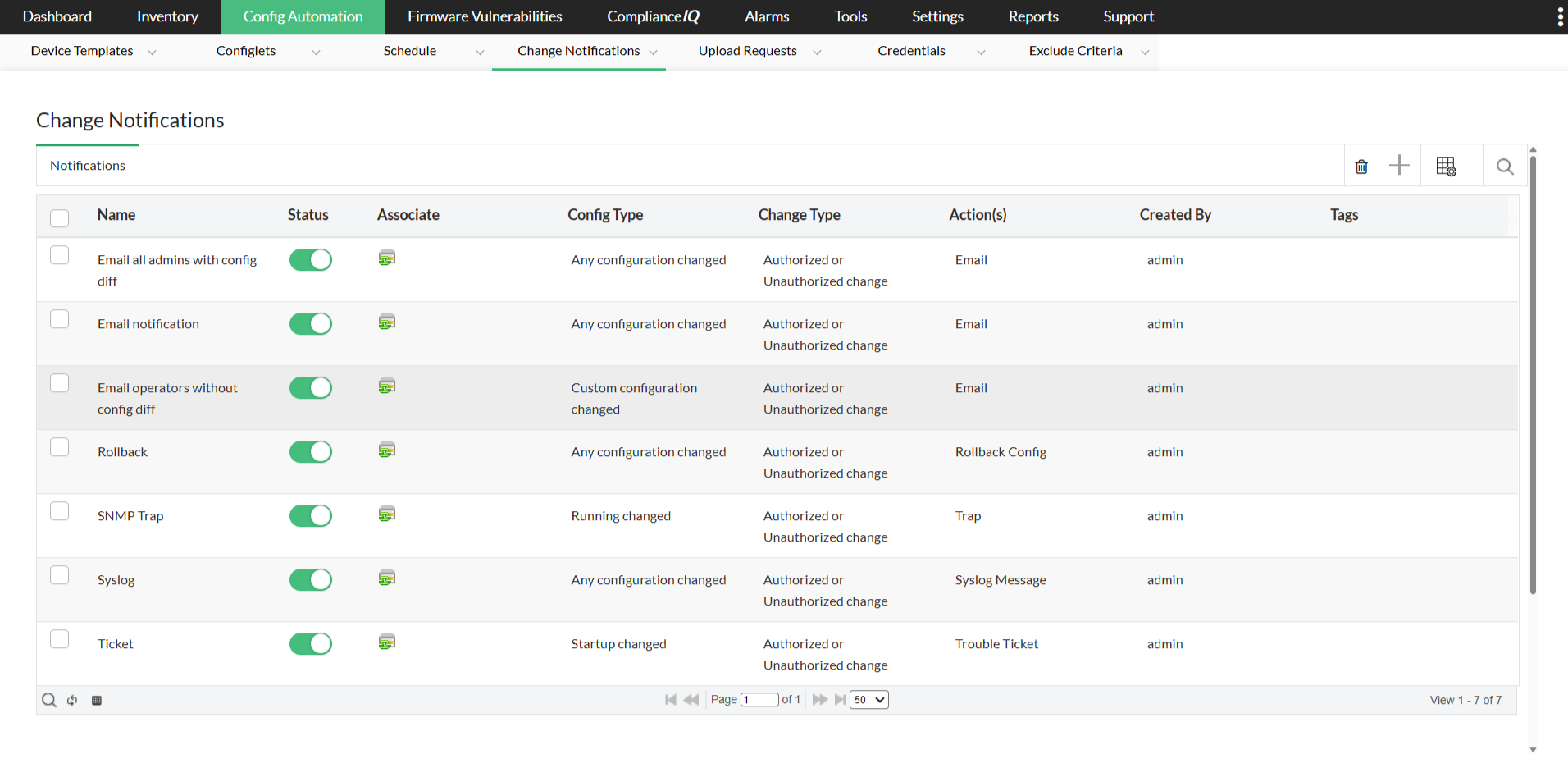Click the page number input field

tap(759, 700)
